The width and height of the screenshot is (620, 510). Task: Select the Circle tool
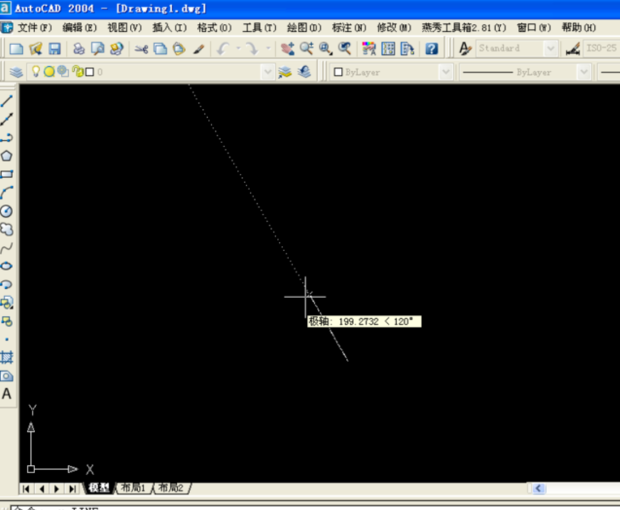coord(7,211)
